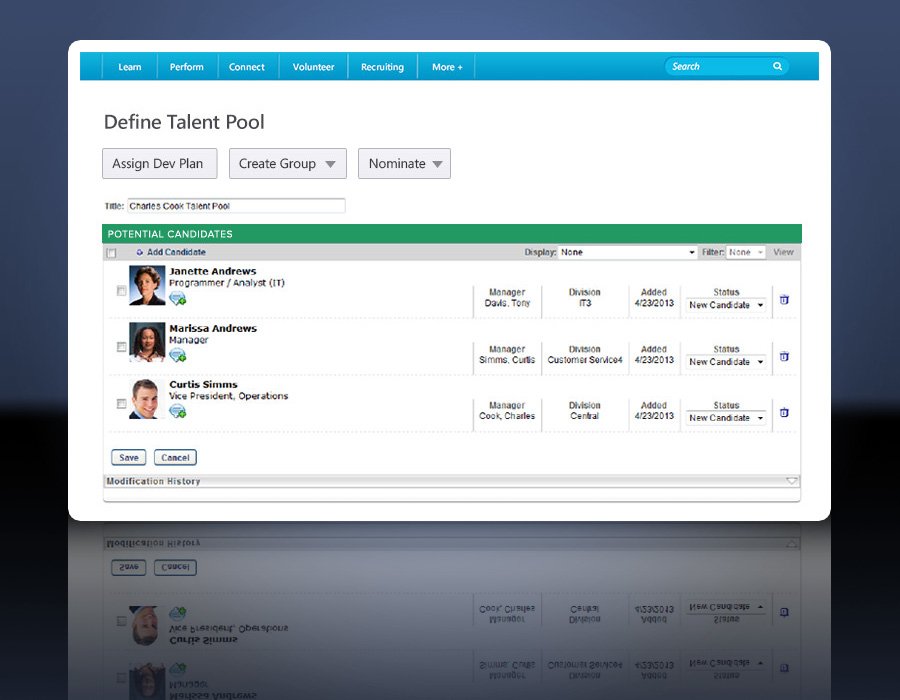Screen dimensions: 900x700
Task: Open the Connect menu
Action: point(247,67)
